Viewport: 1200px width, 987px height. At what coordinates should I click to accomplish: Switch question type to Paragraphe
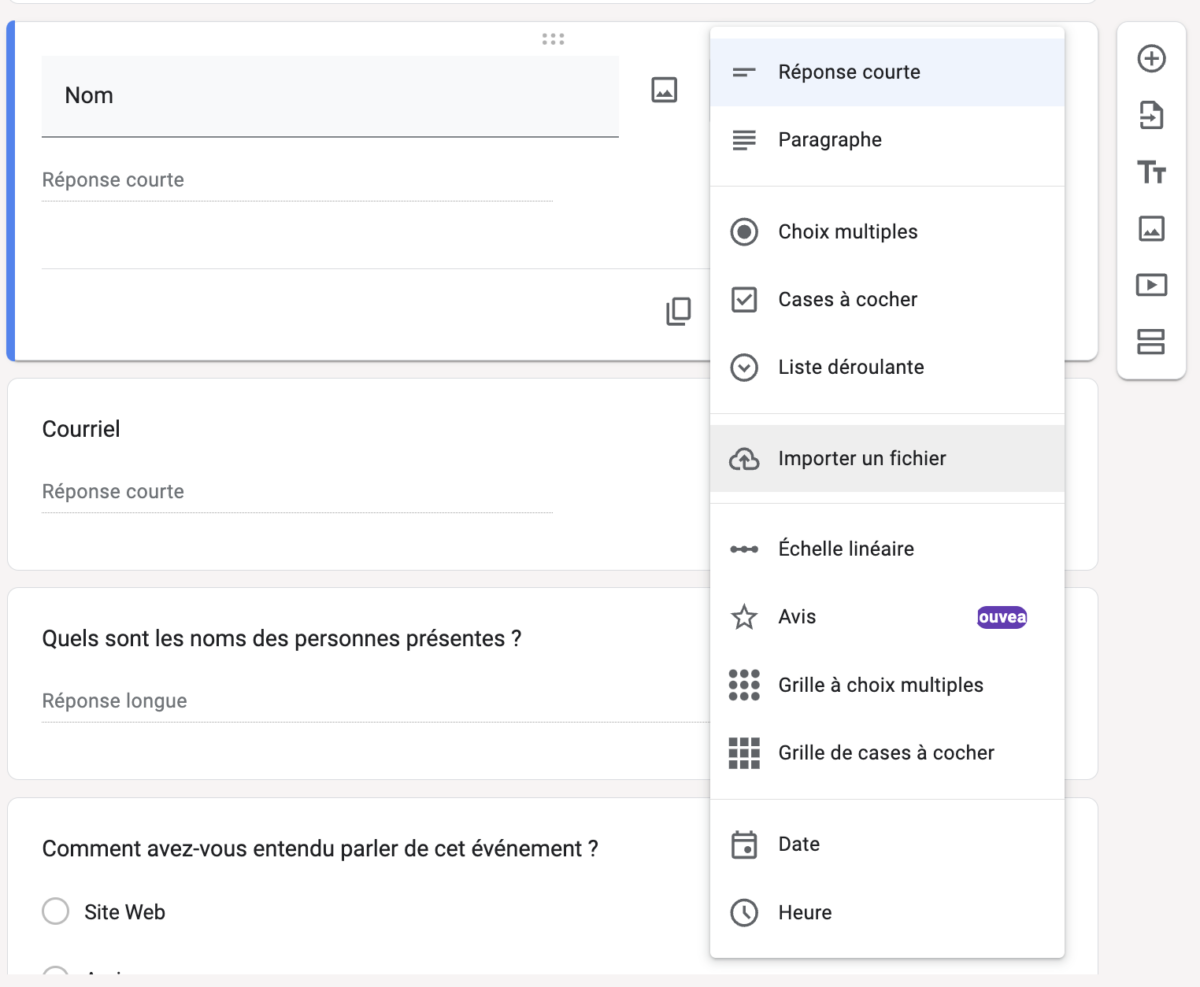pyautogui.click(x=829, y=139)
